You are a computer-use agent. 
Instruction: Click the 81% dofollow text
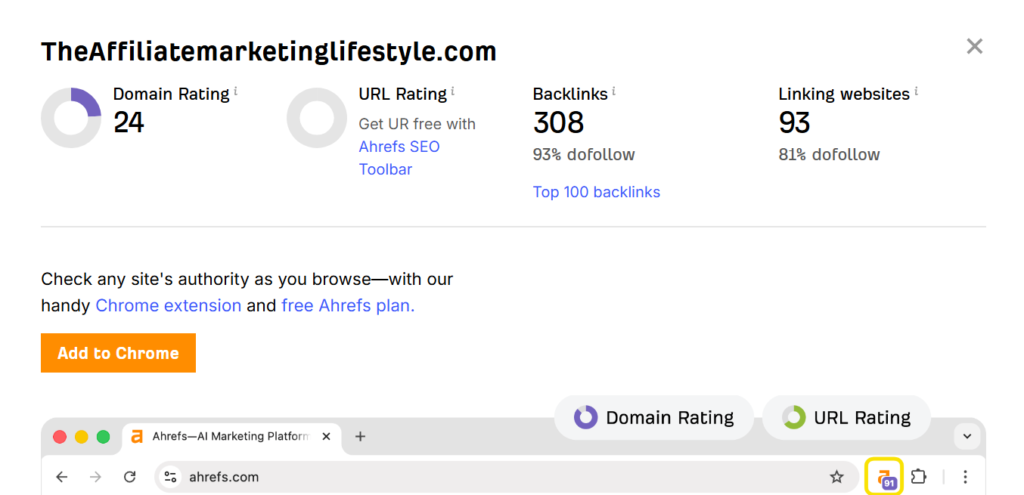point(829,155)
